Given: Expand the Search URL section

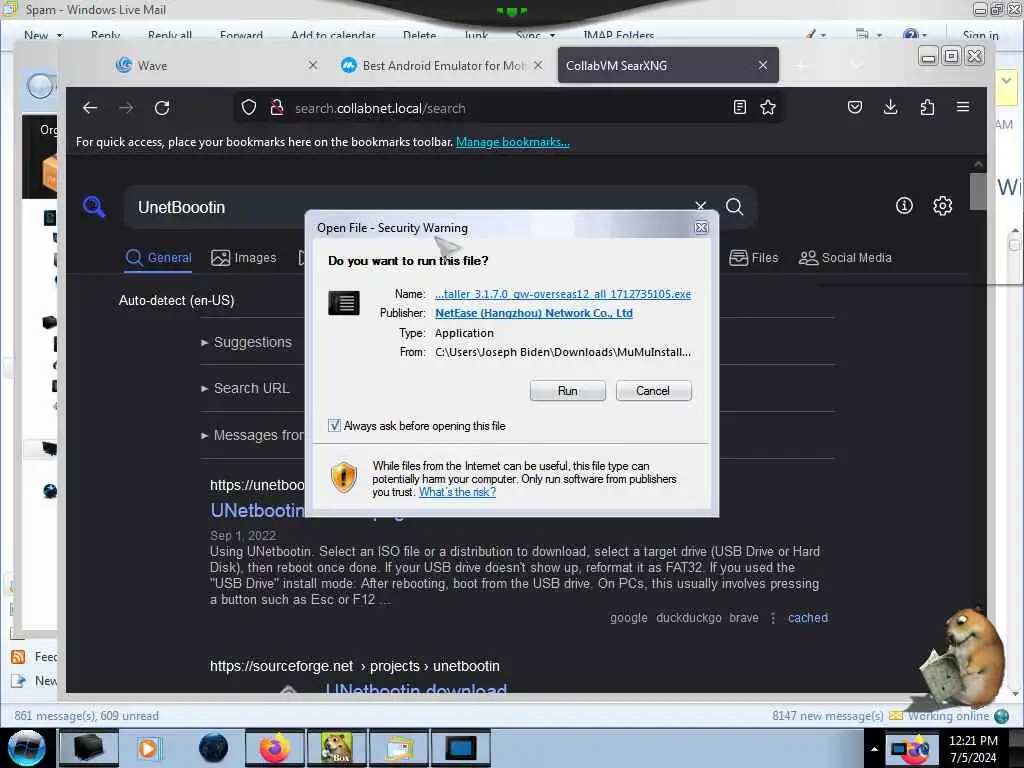Looking at the screenshot, I should click(246, 388).
